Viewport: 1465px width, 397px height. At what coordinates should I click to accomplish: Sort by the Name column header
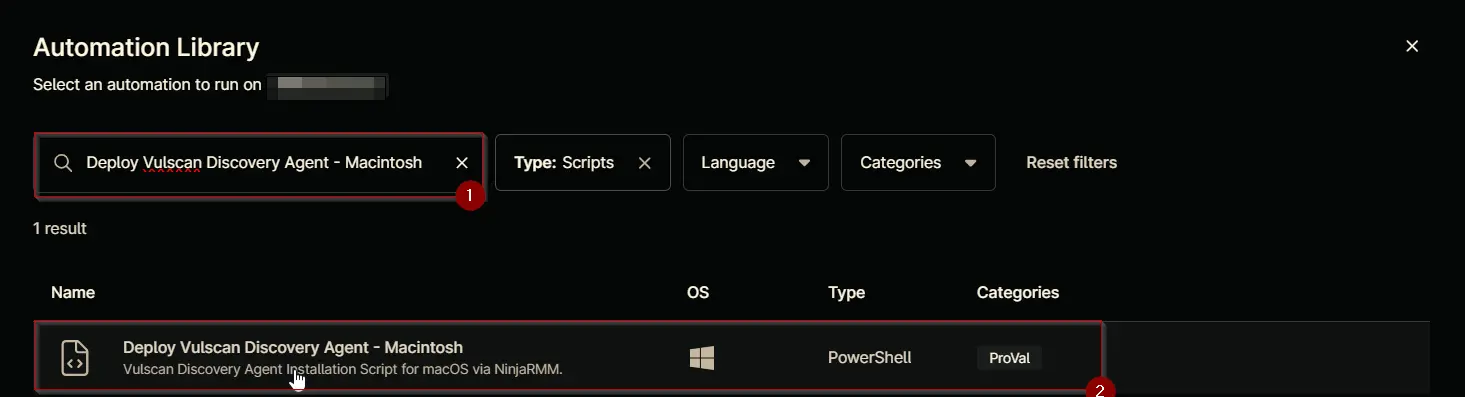point(73,293)
